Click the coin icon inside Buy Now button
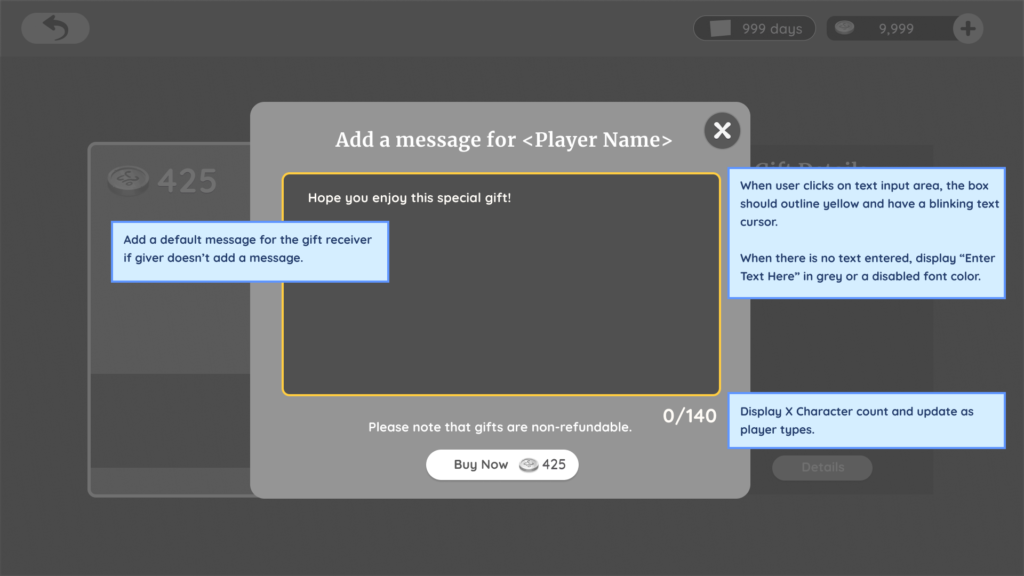The height and width of the screenshot is (576, 1024). (x=528, y=465)
